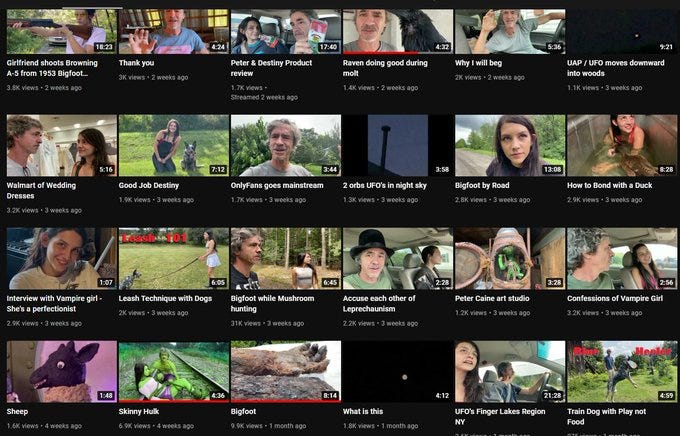Open the '2 orbs UFO's in night sky' thumbnail
This screenshot has width=680, height=436.
click(x=398, y=145)
